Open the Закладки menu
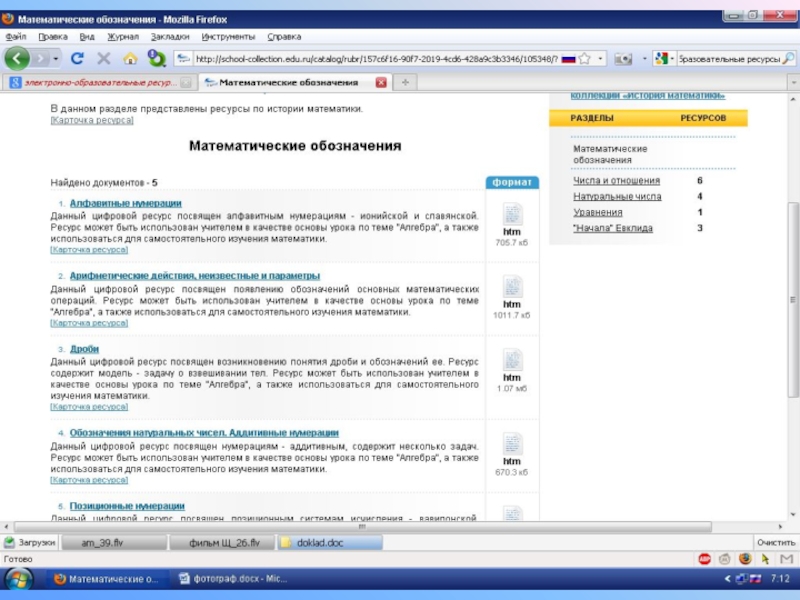Viewport: 800px width, 600px height. [169, 36]
